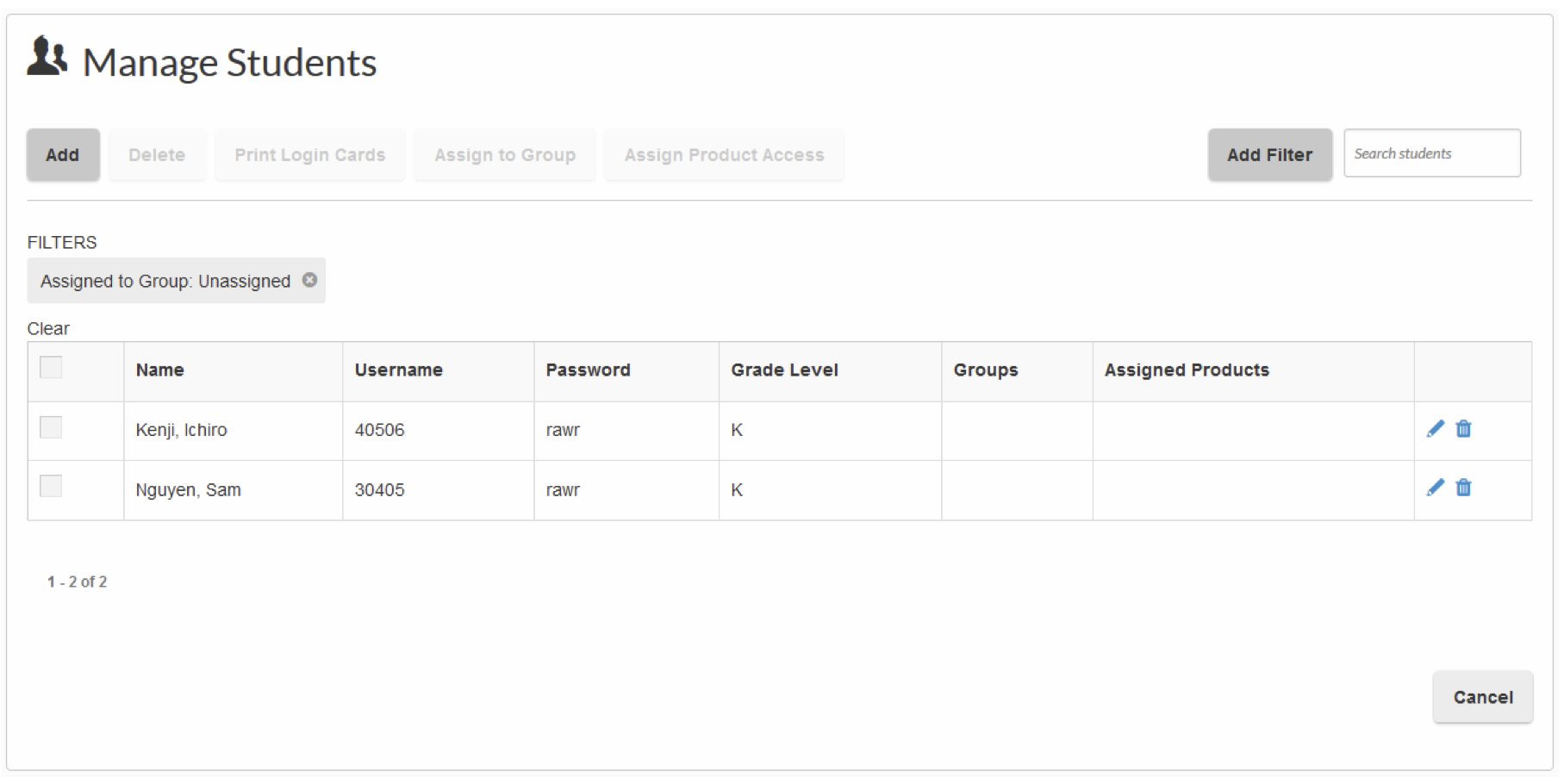This screenshot has height=784, width=1564.
Task: Choose Print Login Cards
Action: click(309, 155)
